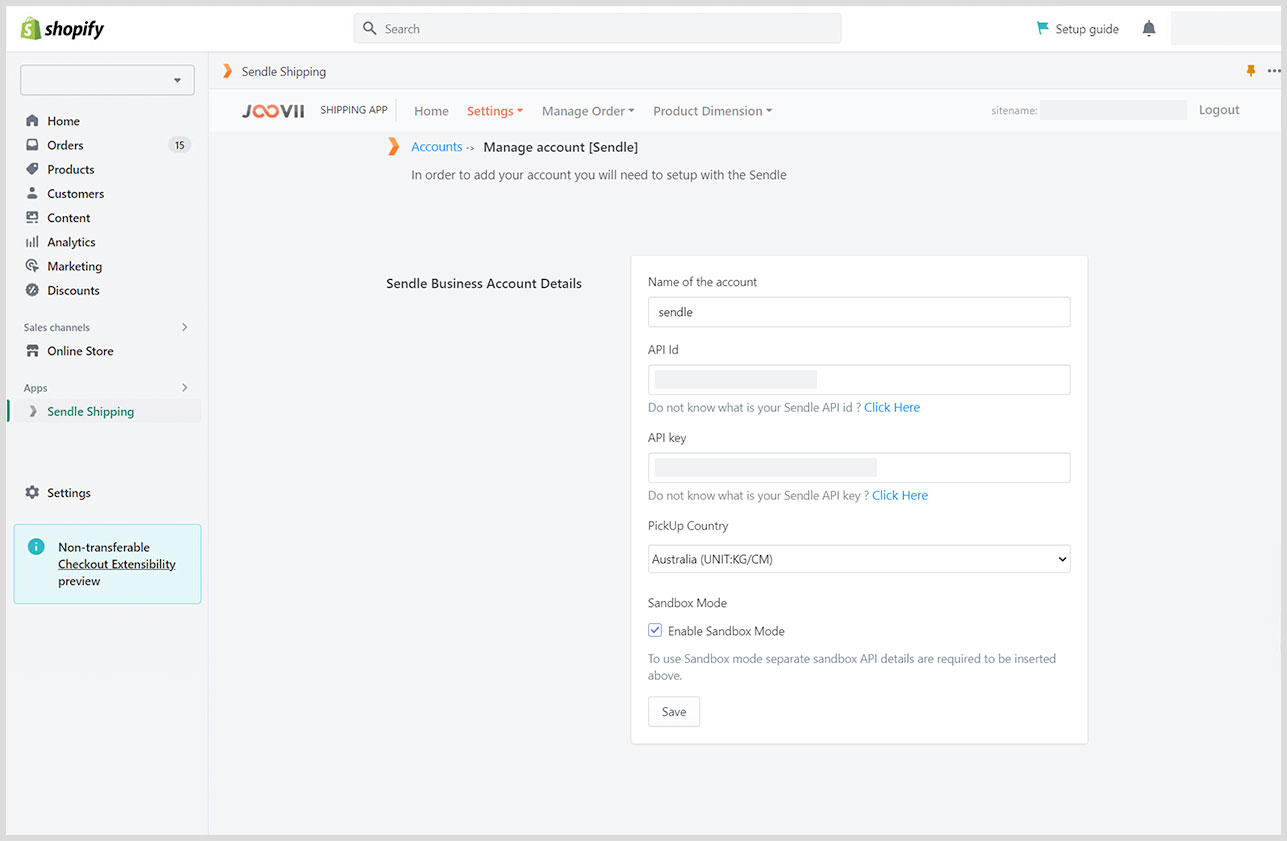1287x841 pixels.
Task: Click the Joovii logo
Action: (x=273, y=111)
